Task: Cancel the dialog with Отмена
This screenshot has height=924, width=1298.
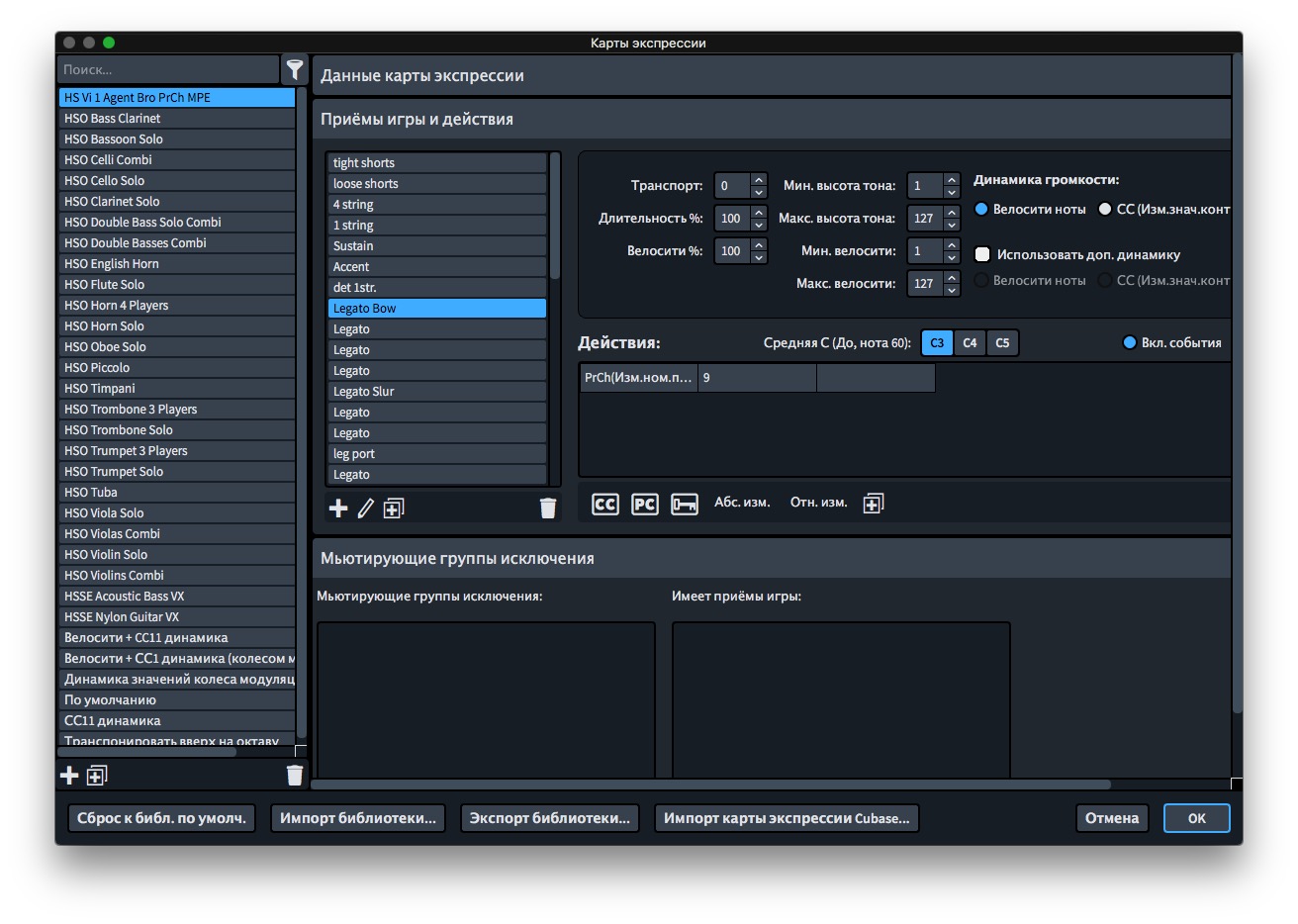Action: pos(1112,818)
